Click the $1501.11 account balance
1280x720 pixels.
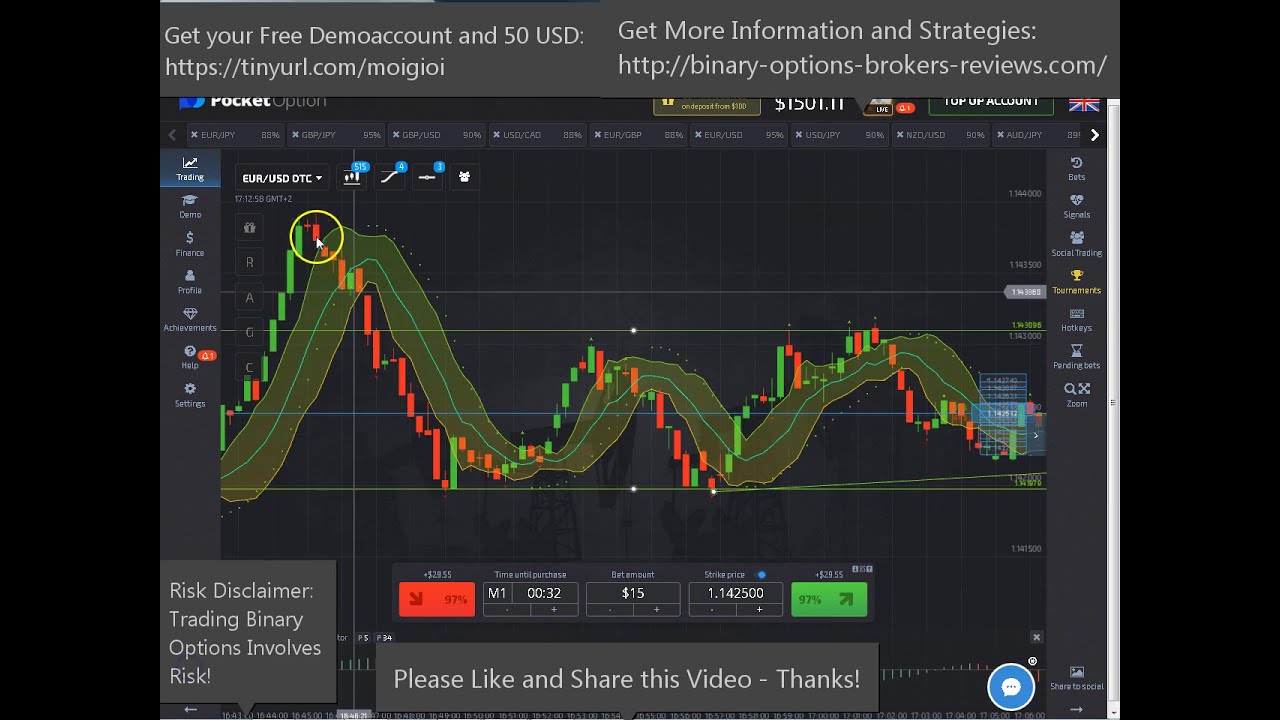click(810, 104)
